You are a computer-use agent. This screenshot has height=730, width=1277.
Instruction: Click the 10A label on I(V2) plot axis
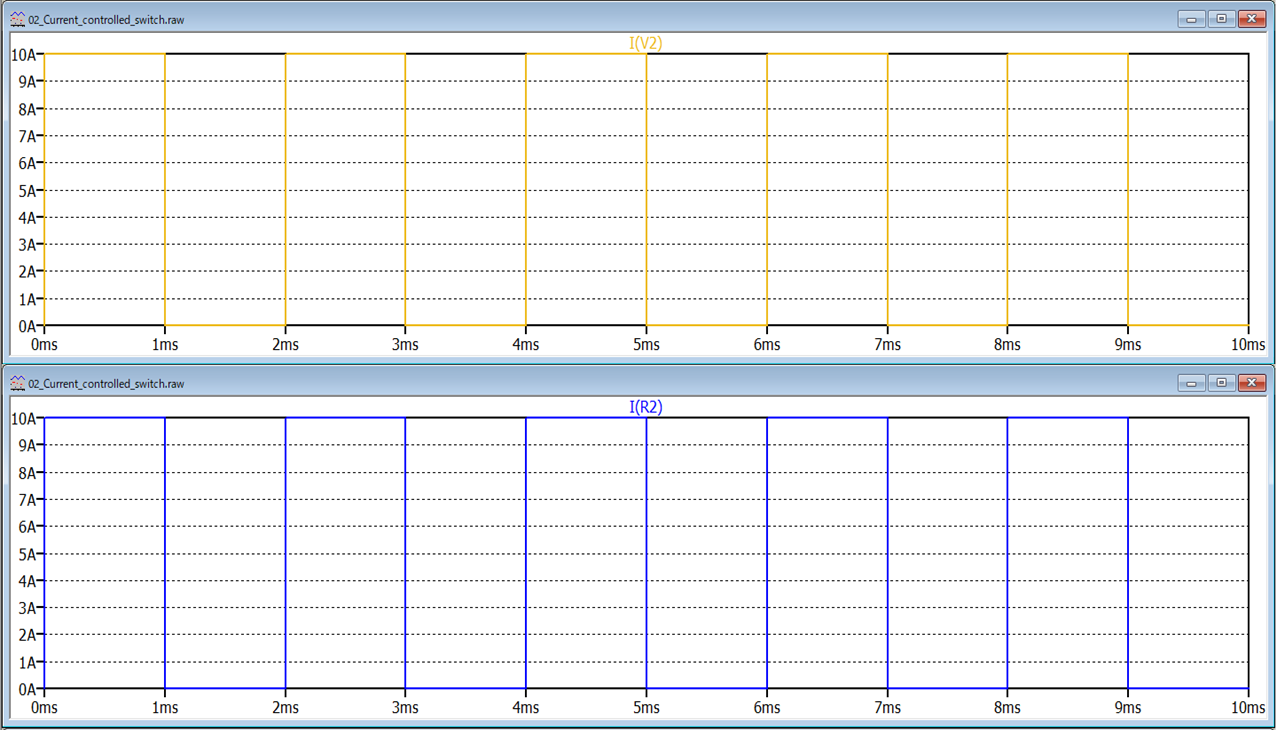tap(25, 54)
